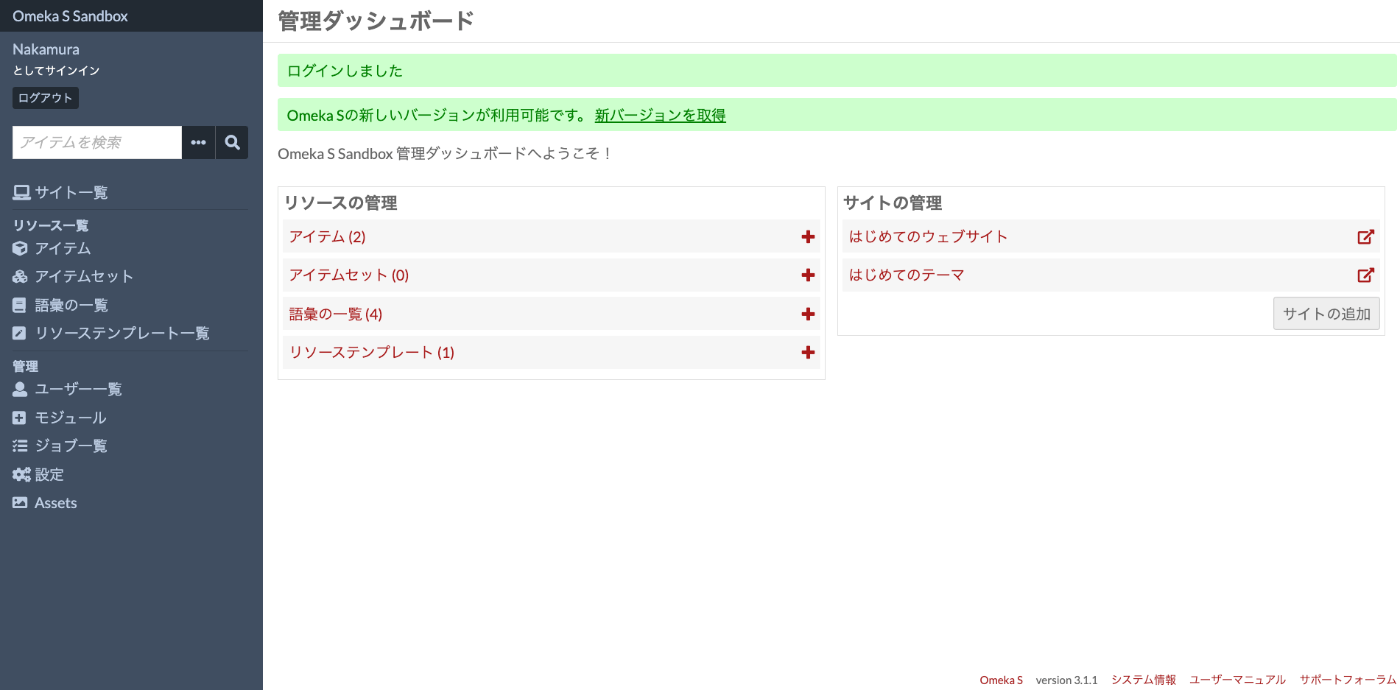
Task: Open 設定 in sidebar menu
Action: pos(49,474)
